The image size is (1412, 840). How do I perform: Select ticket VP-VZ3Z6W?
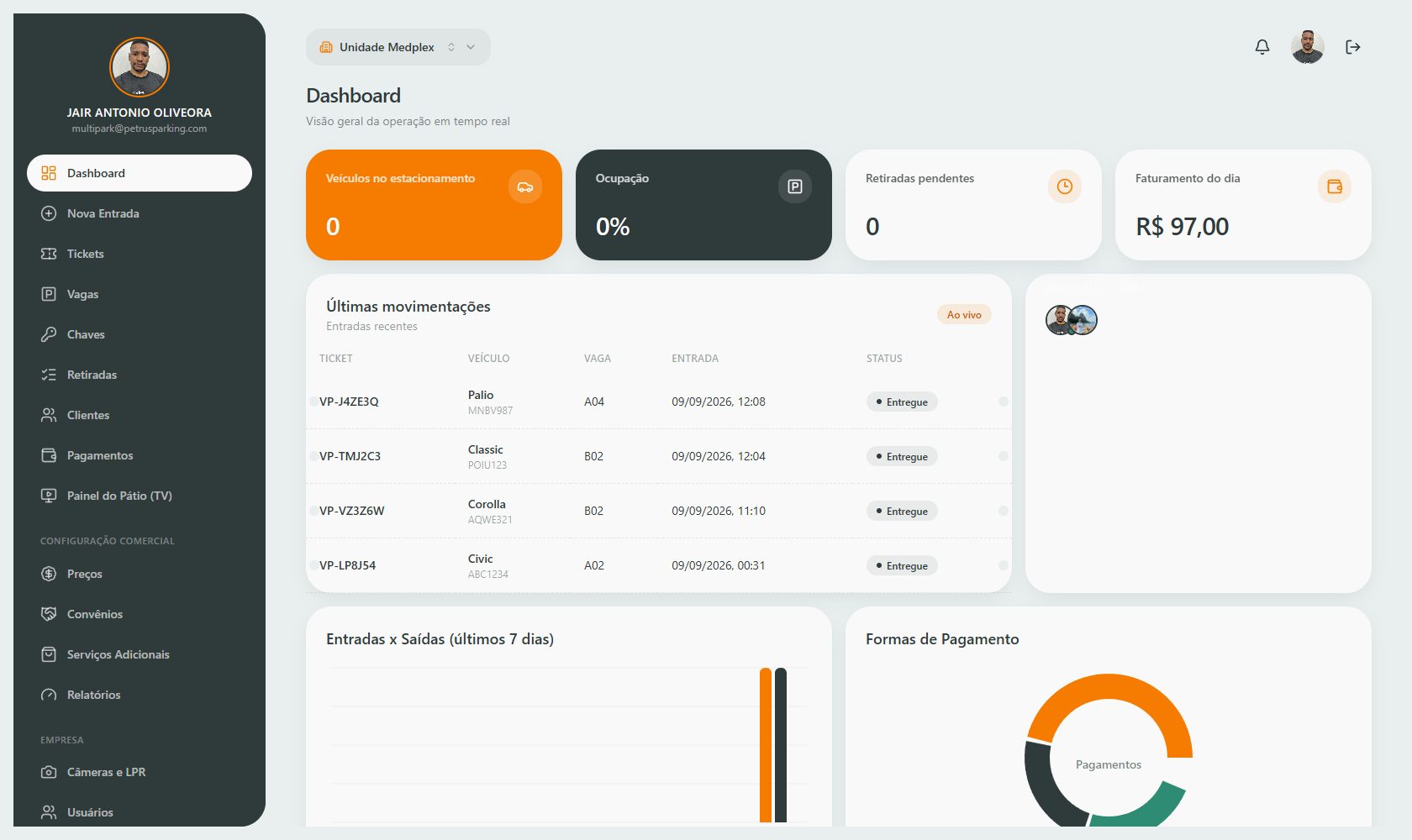351,511
